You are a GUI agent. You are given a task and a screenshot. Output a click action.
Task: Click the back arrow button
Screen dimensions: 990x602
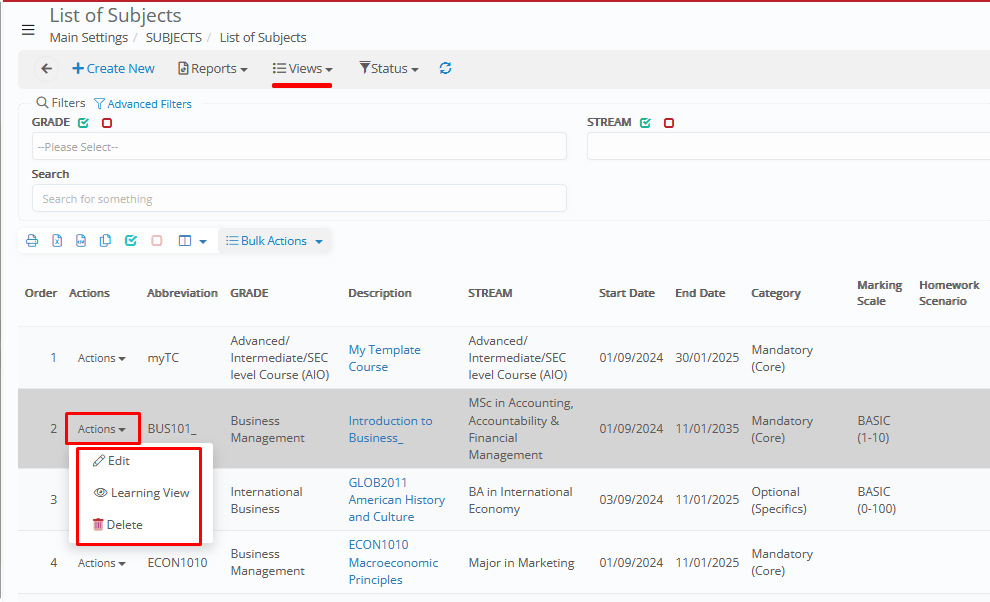coord(46,69)
